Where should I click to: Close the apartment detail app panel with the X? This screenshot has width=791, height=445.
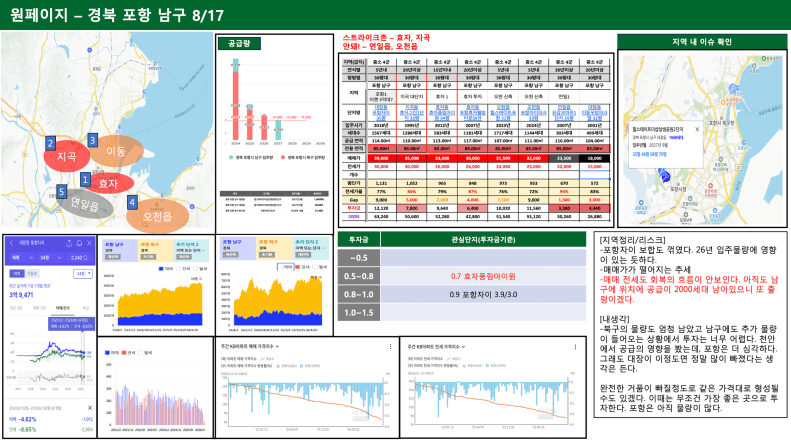90,243
